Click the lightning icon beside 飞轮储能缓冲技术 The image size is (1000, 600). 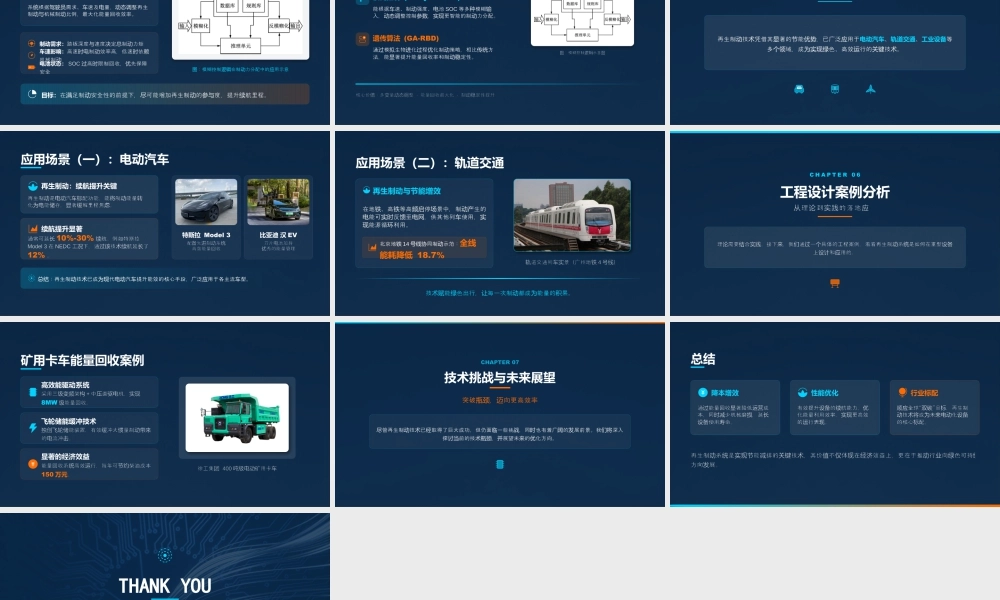33,428
